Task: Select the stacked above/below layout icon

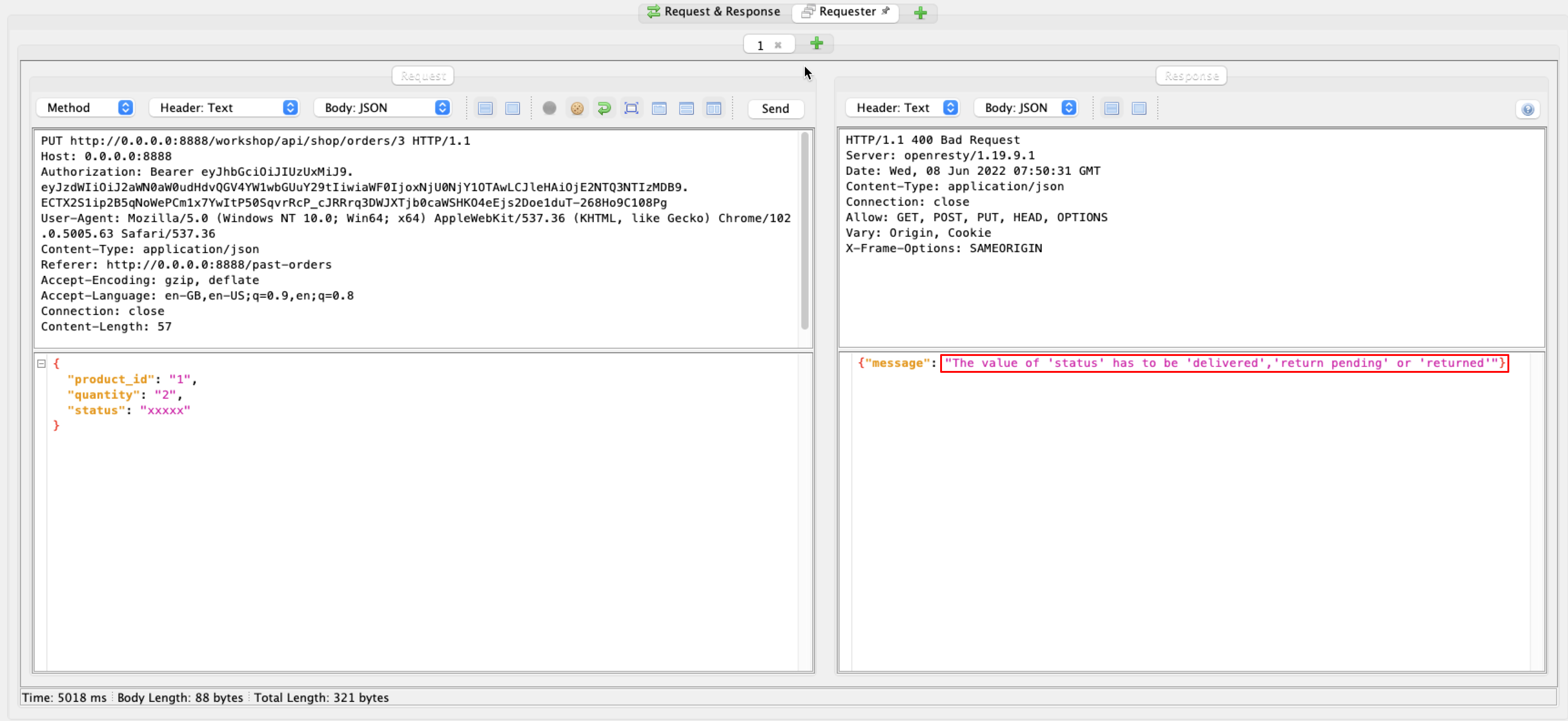Action: (x=686, y=108)
